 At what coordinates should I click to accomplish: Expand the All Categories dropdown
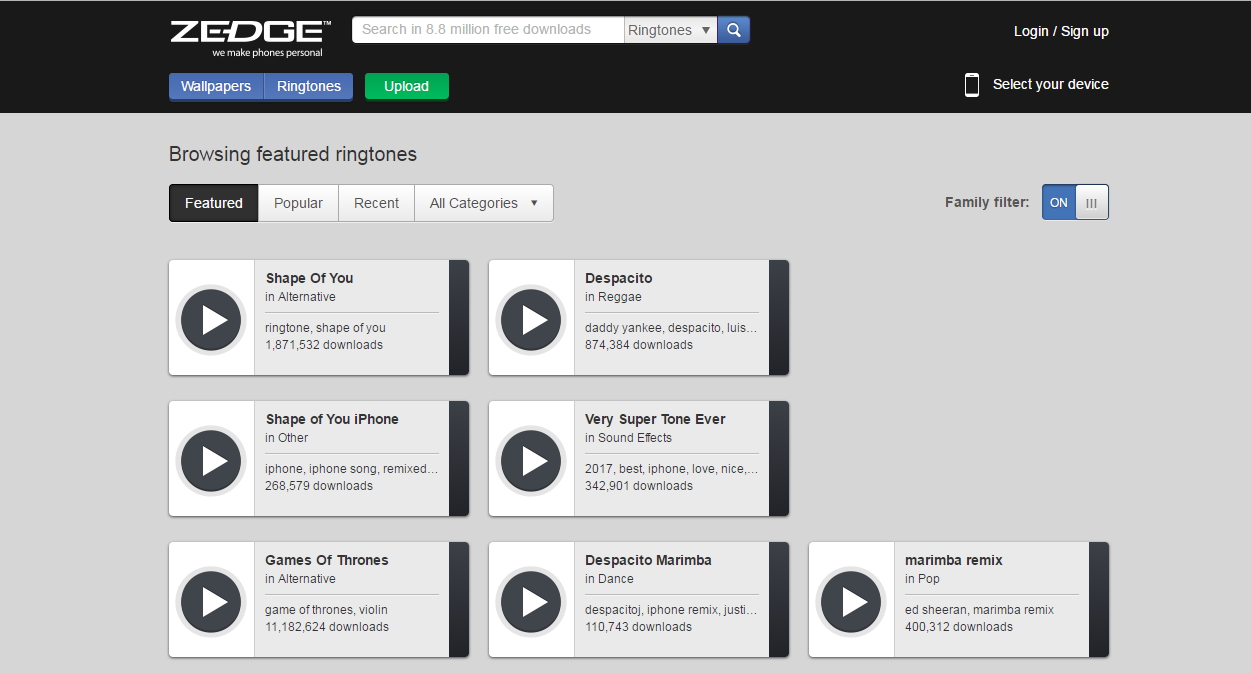point(484,203)
